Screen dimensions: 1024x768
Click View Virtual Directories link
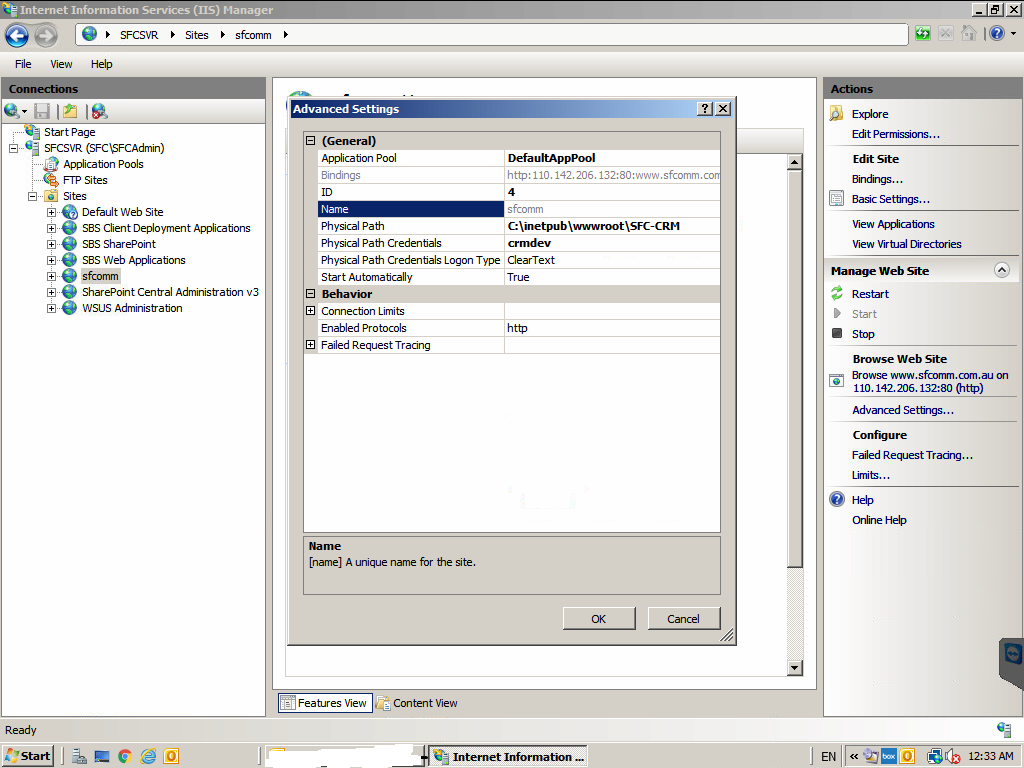click(x=906, y=244)
